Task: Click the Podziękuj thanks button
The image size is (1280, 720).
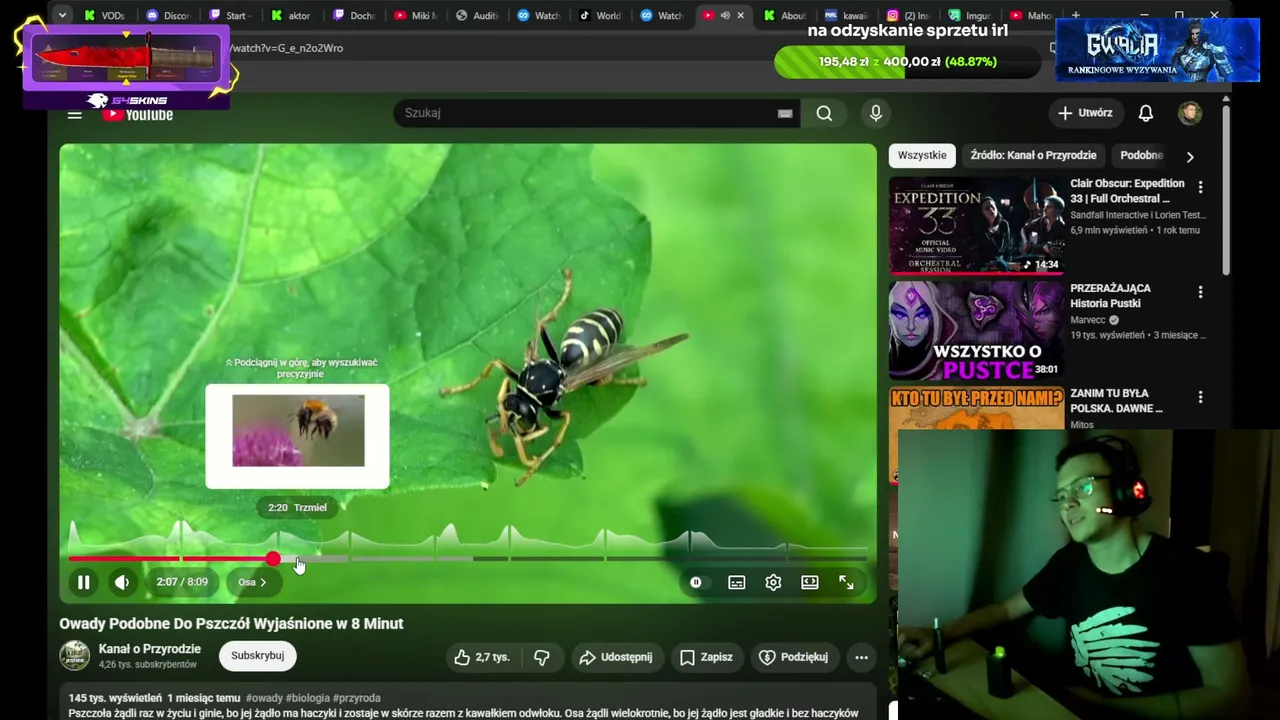Action: pos(794,657)
